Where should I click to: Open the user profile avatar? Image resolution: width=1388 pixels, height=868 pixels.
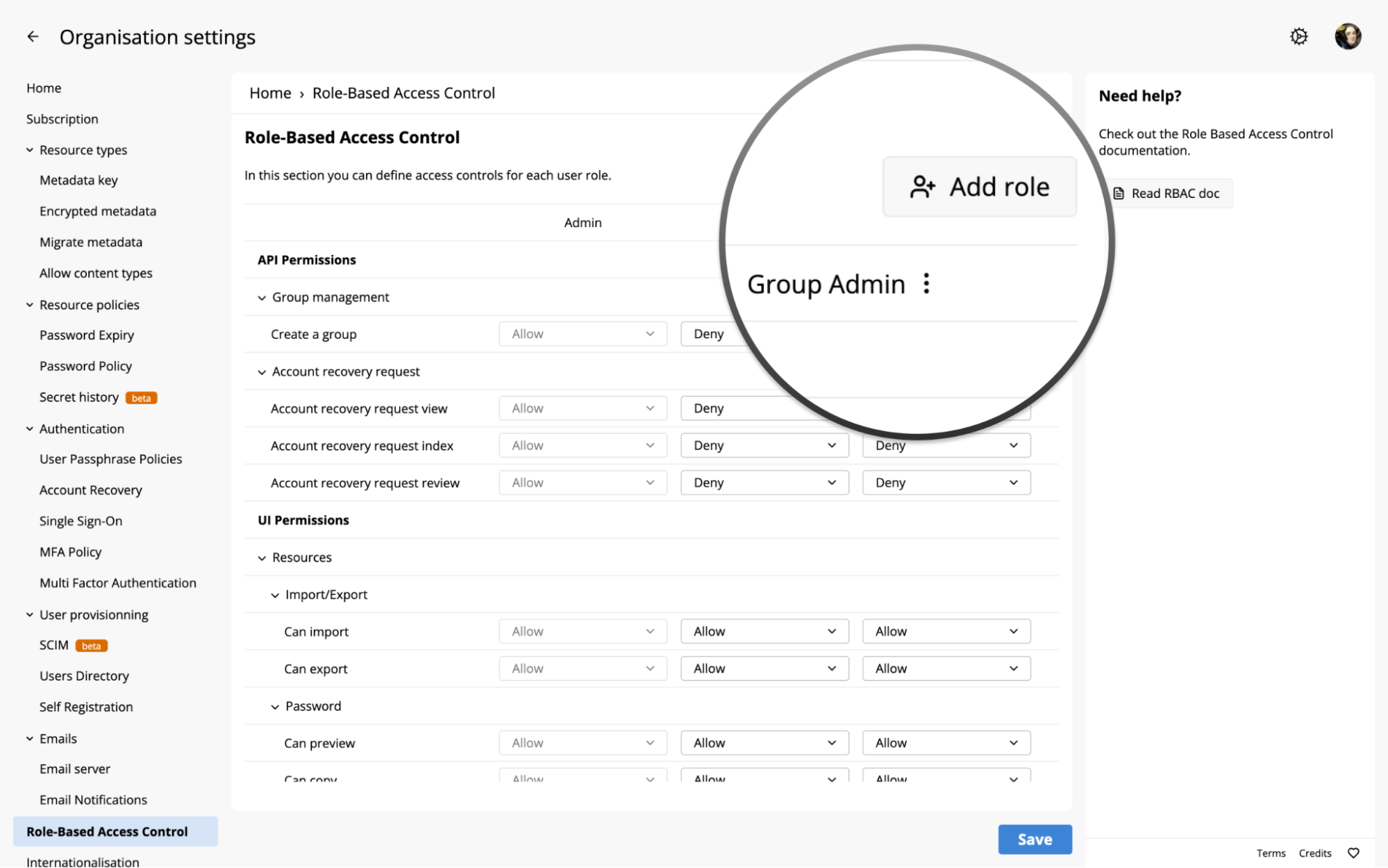pyautogui.click(x=1347, y=37)
